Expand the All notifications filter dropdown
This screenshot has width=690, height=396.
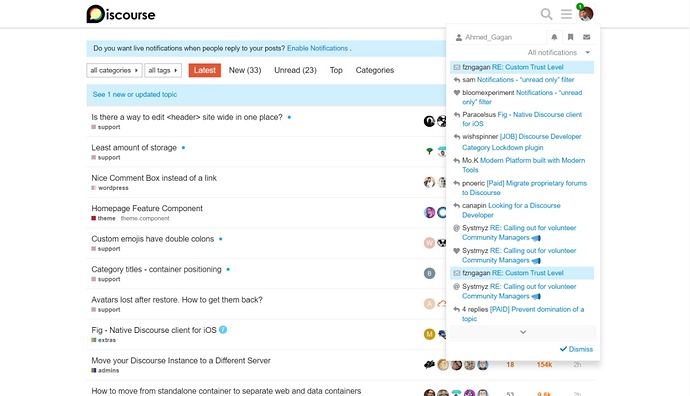click(x=559, y=52)
